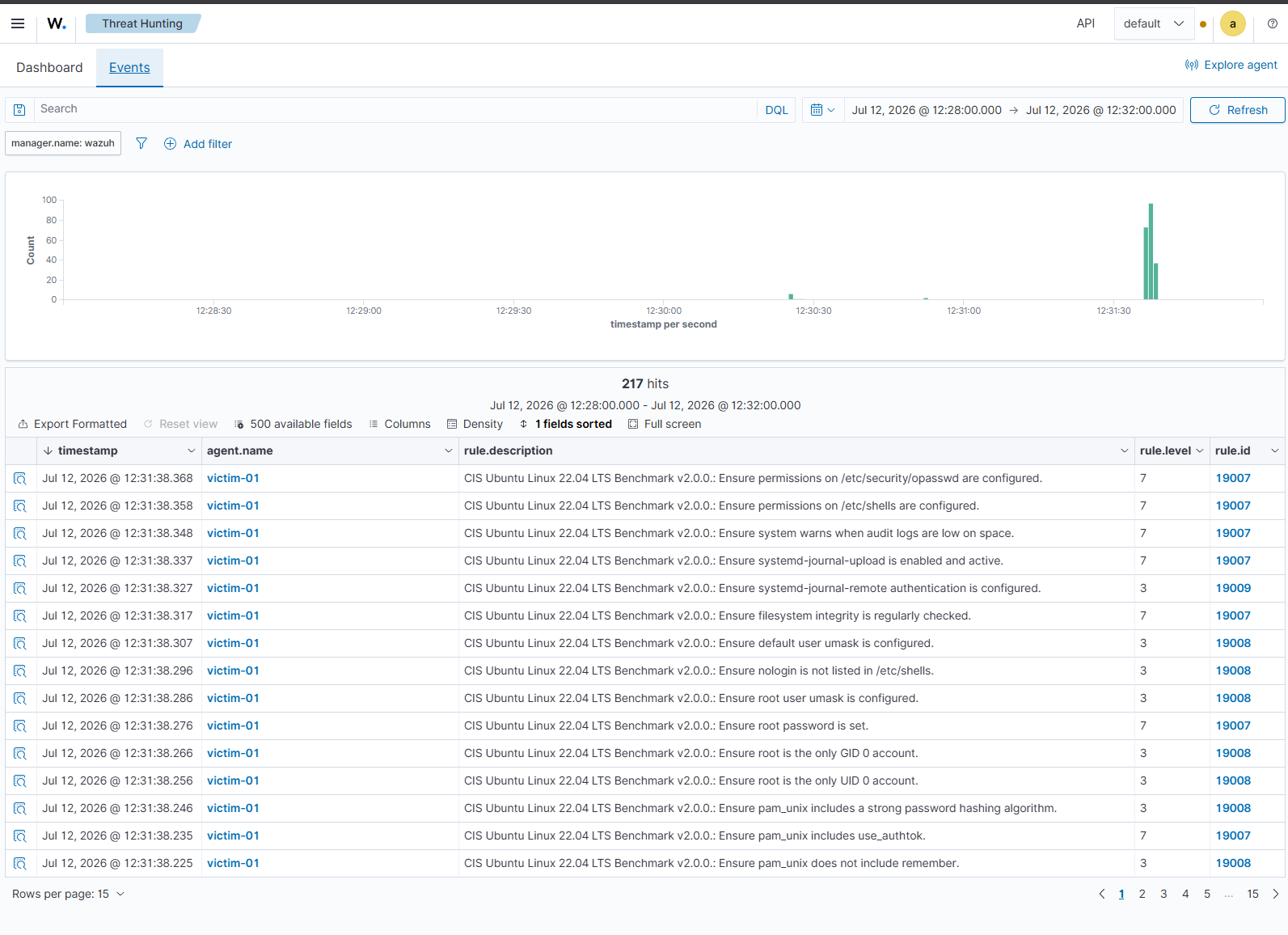Go to results page 15

tap(1252, 894)
